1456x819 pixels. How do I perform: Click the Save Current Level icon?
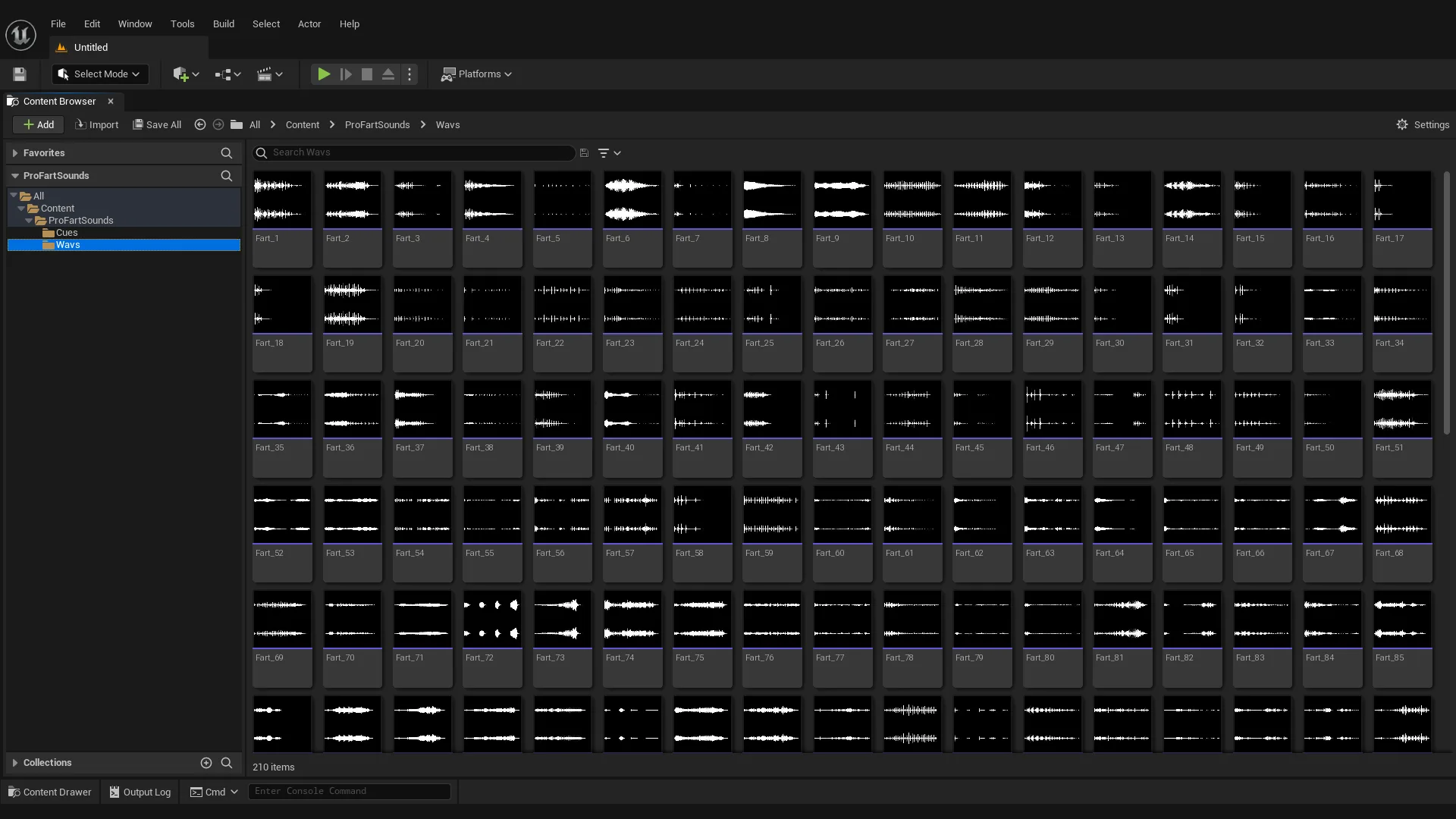pos(19,74)
